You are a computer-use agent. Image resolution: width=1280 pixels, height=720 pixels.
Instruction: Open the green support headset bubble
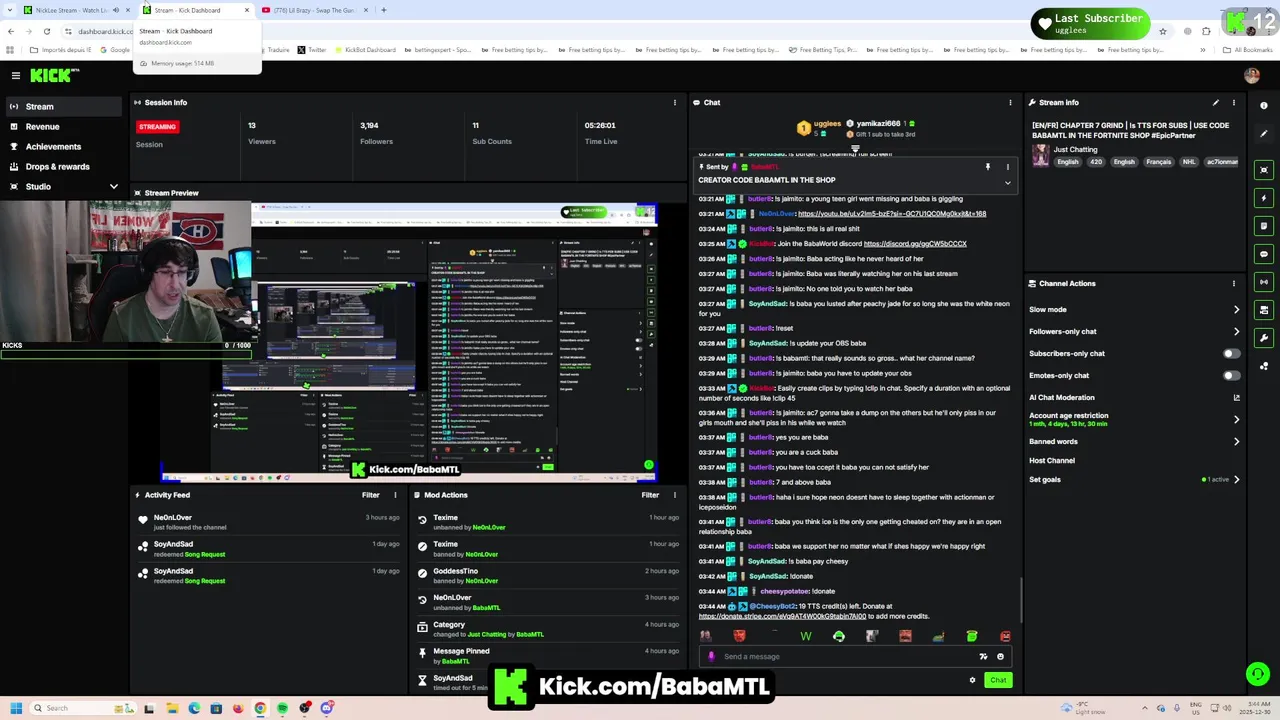[x=1257, y=674]
